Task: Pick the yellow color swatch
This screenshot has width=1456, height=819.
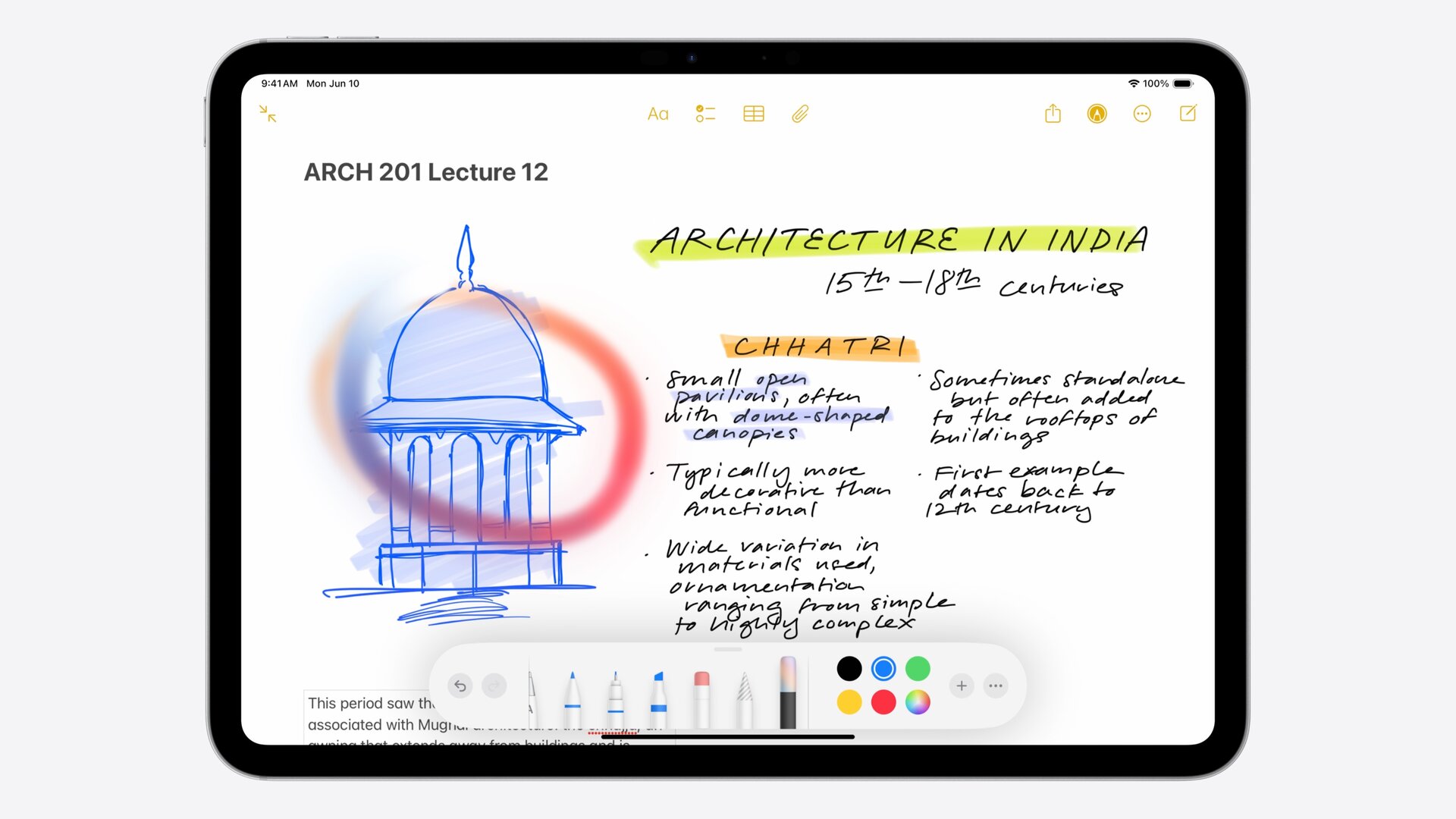Action: (x=849, y=702)
